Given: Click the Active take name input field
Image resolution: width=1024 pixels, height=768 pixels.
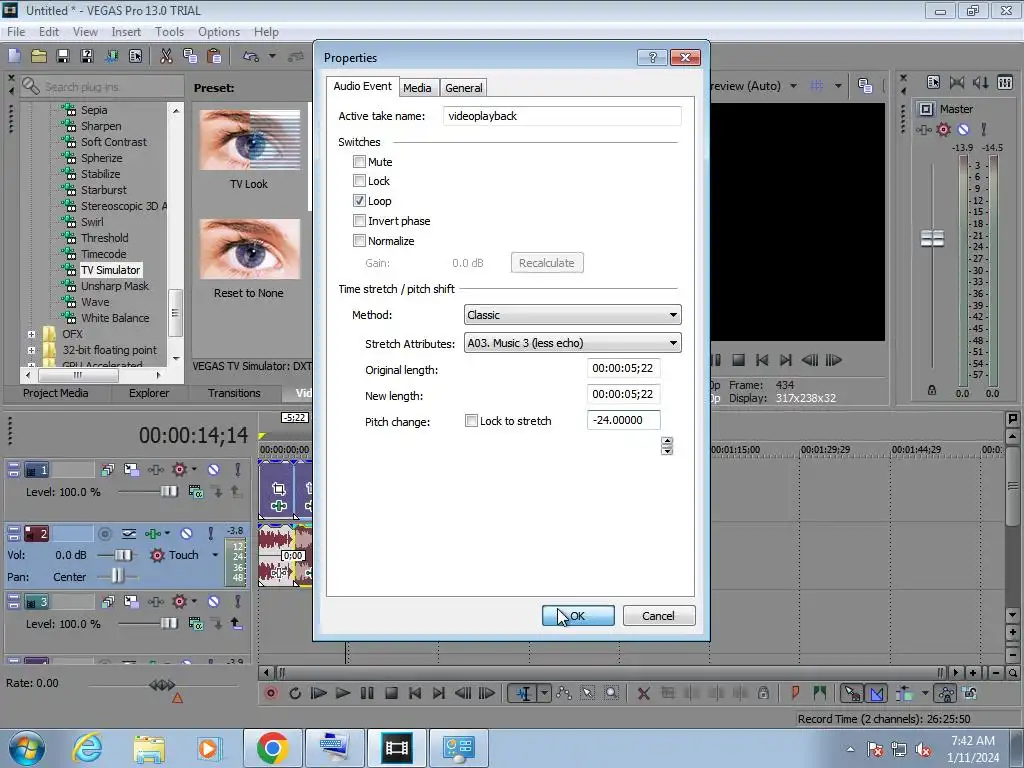Looking at the screenshot, I should [562, 116].
